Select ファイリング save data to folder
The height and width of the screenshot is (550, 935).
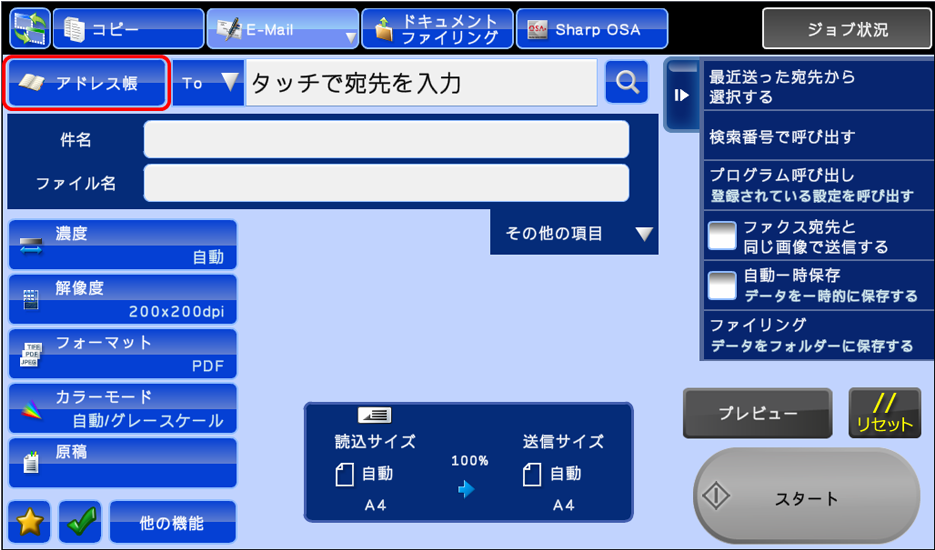coord(817,335)
